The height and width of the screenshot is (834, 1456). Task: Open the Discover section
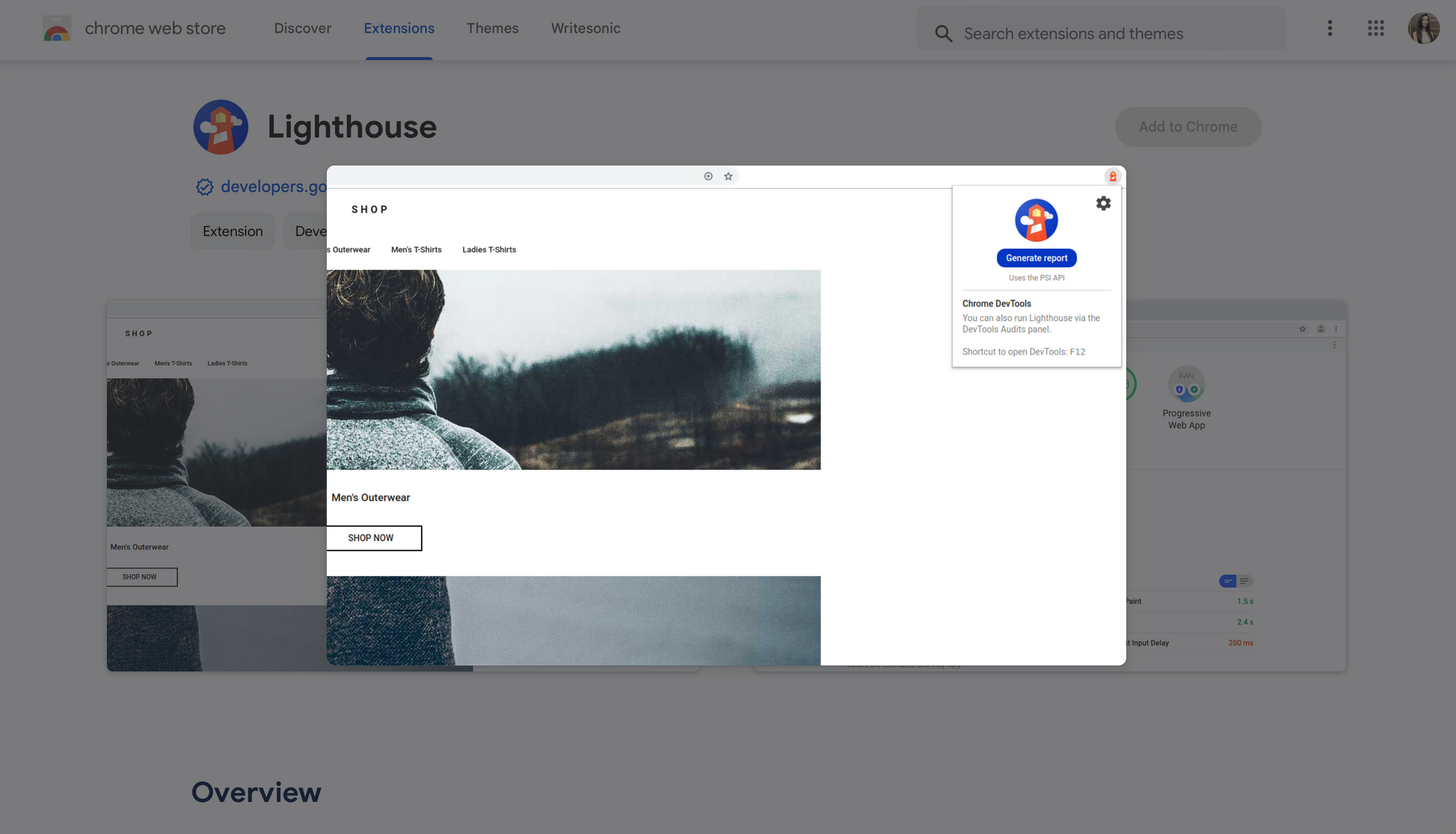[303, 28]
